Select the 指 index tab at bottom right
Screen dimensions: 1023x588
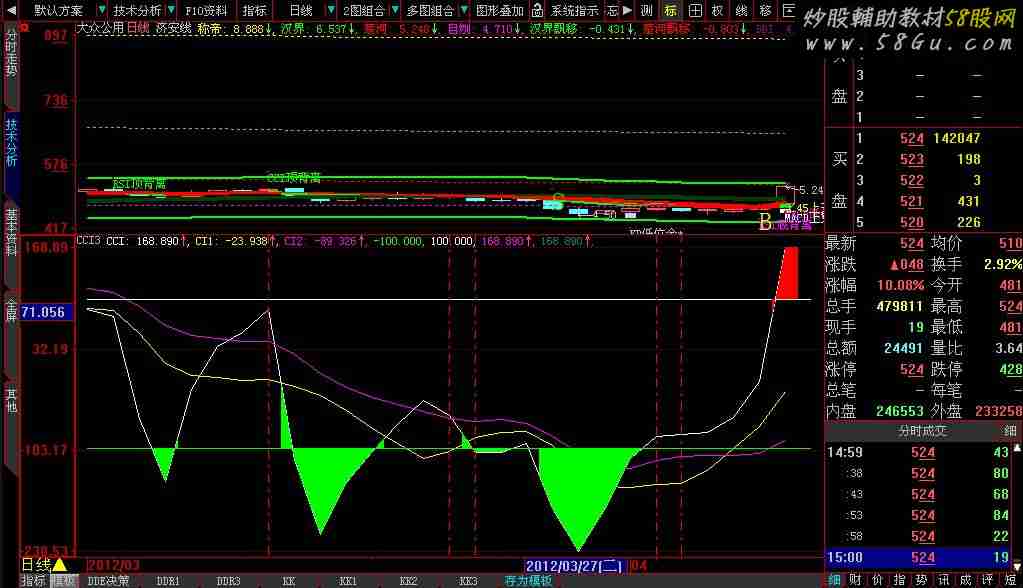[900, 580]
